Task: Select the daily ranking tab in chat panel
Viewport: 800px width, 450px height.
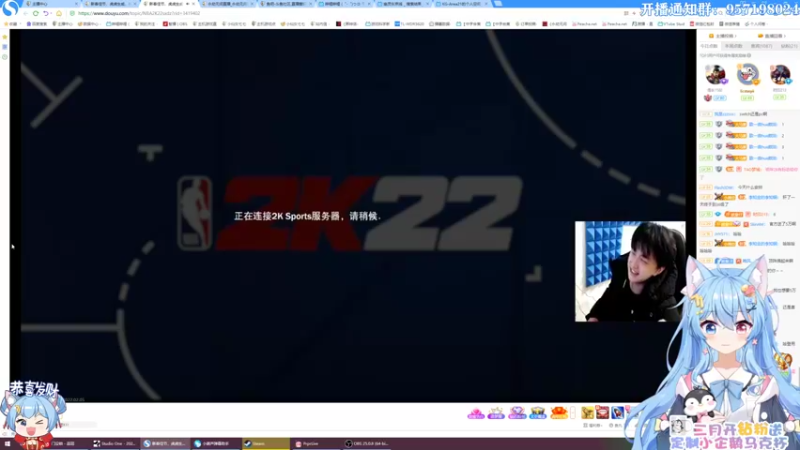Action: click(708, 46)
